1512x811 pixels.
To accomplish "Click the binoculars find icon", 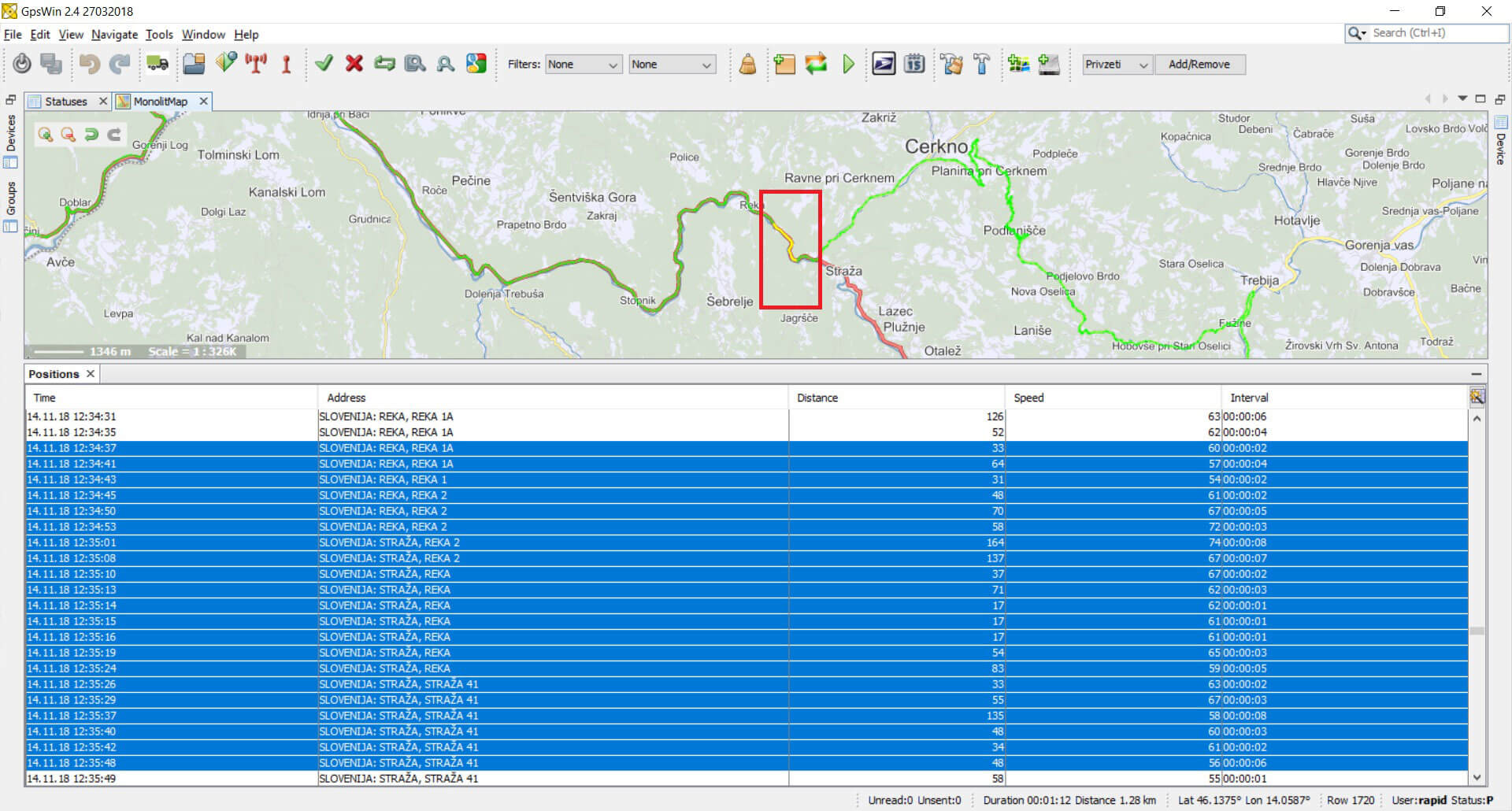I will tap(446, 64).
